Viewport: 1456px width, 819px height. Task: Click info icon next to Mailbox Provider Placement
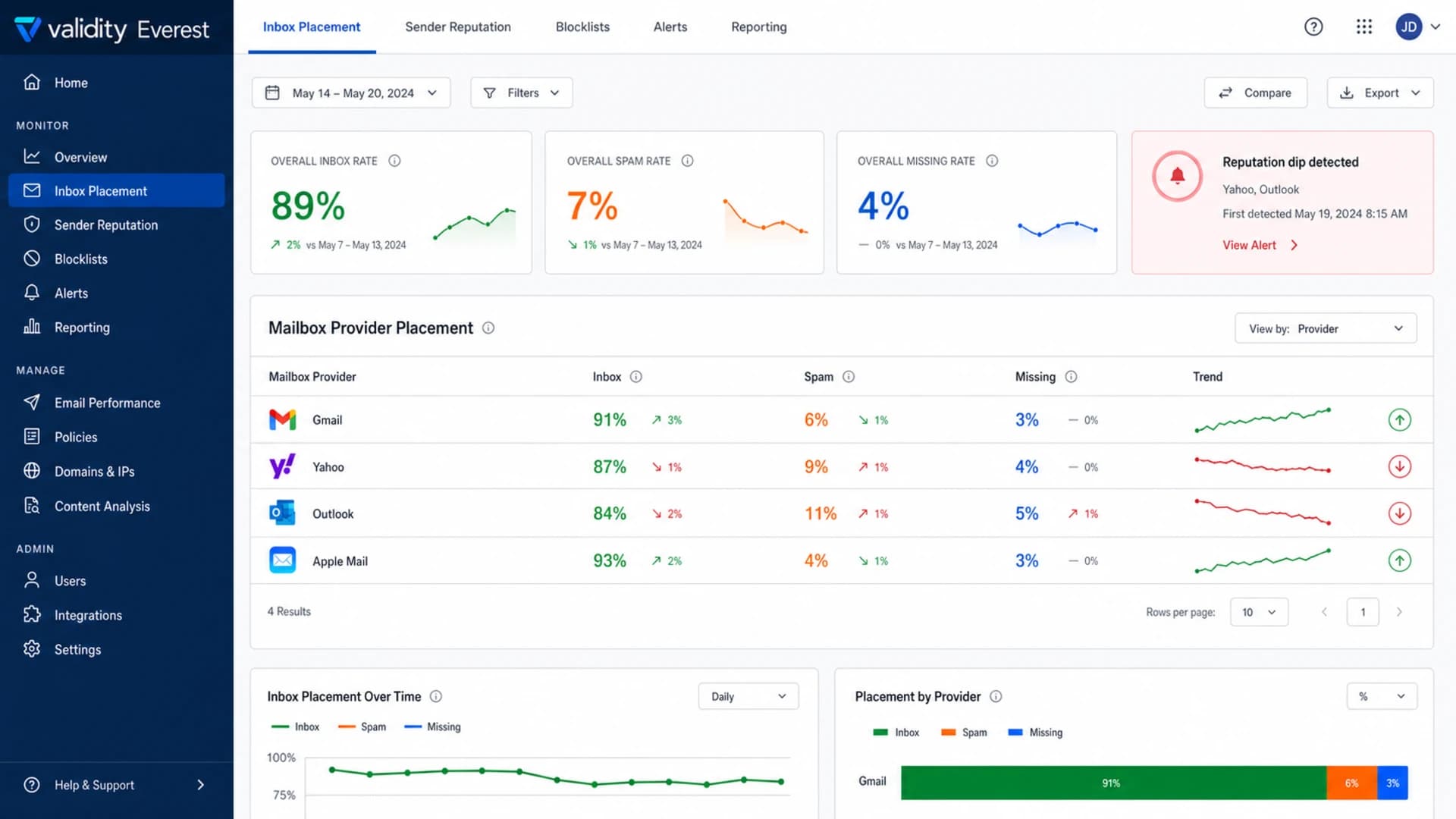click(488, 328)
